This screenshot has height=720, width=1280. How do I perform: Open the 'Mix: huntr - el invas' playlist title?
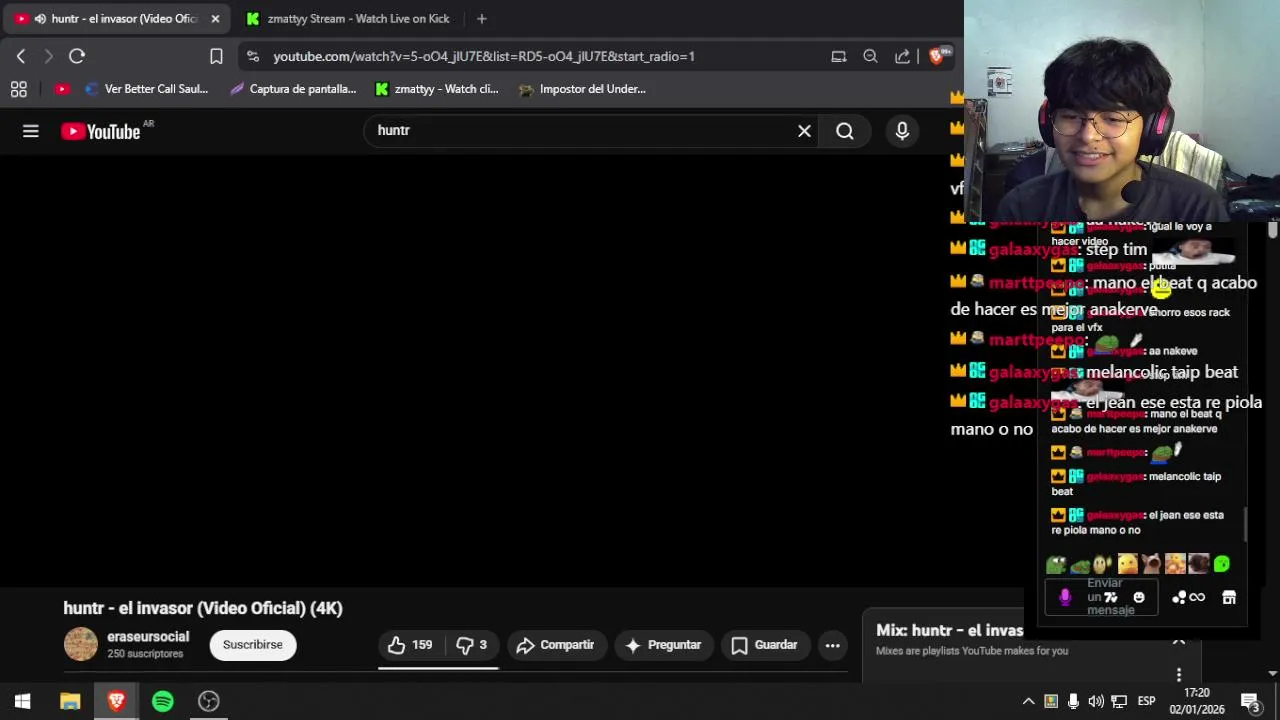[949, 631]
